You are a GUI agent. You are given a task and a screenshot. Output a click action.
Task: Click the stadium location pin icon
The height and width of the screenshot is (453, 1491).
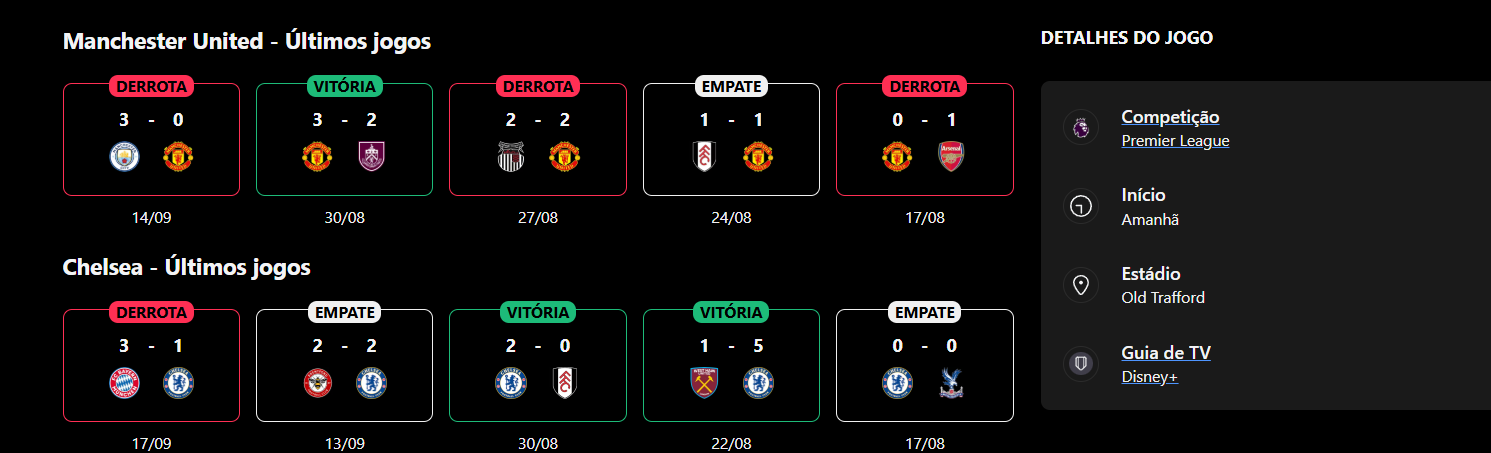click(x=1080, y=285)
